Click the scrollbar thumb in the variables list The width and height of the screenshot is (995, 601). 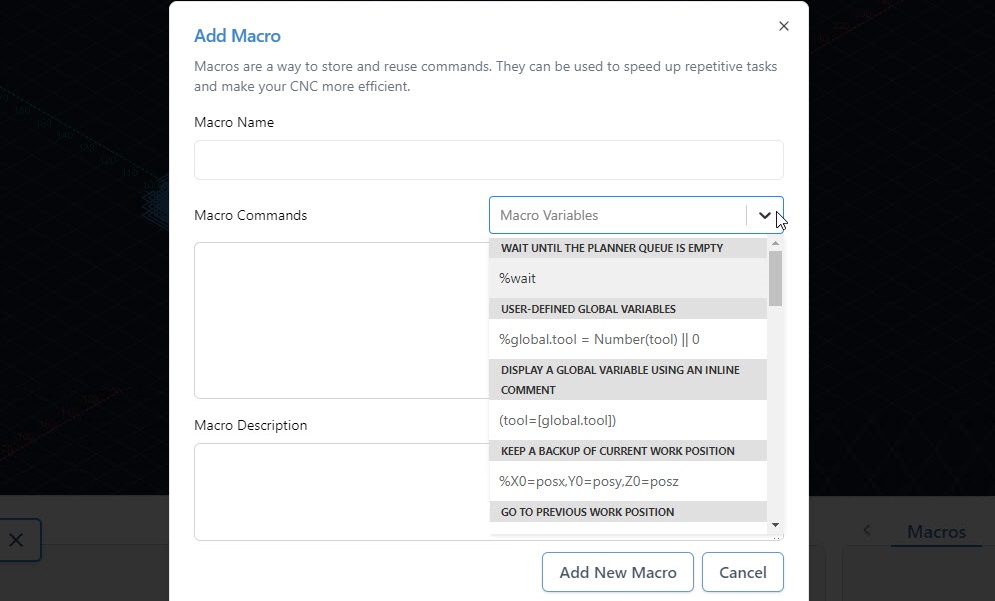point(775,278)
